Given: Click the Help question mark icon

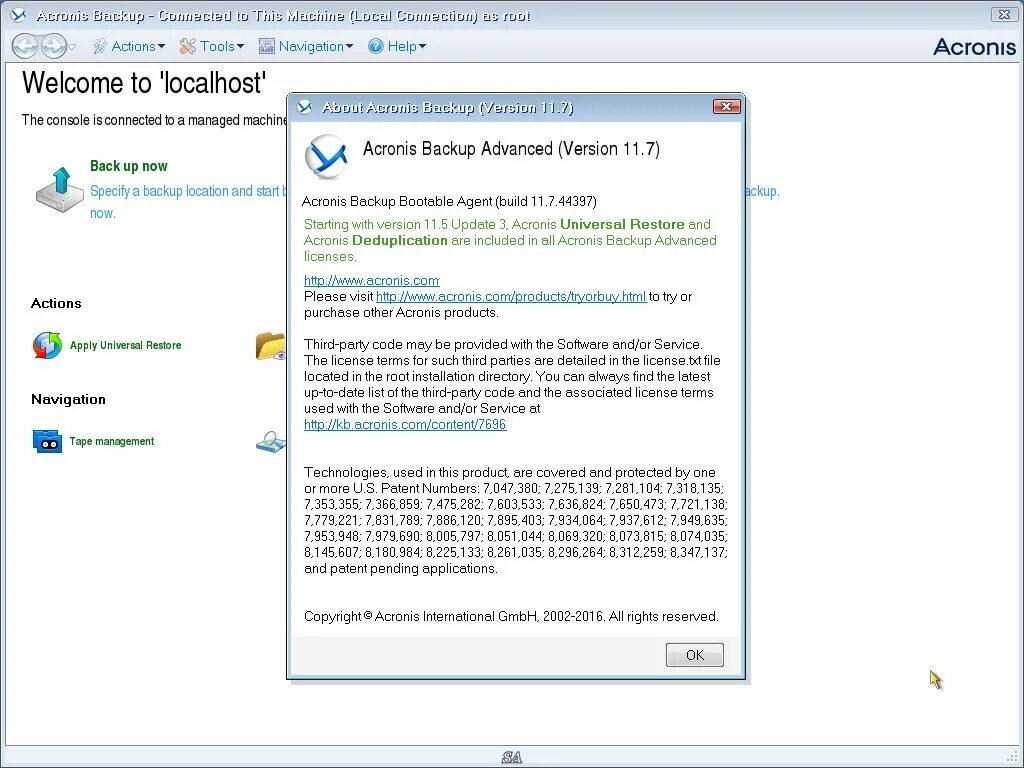Looking at the screenshot, I should pos(376,46).
